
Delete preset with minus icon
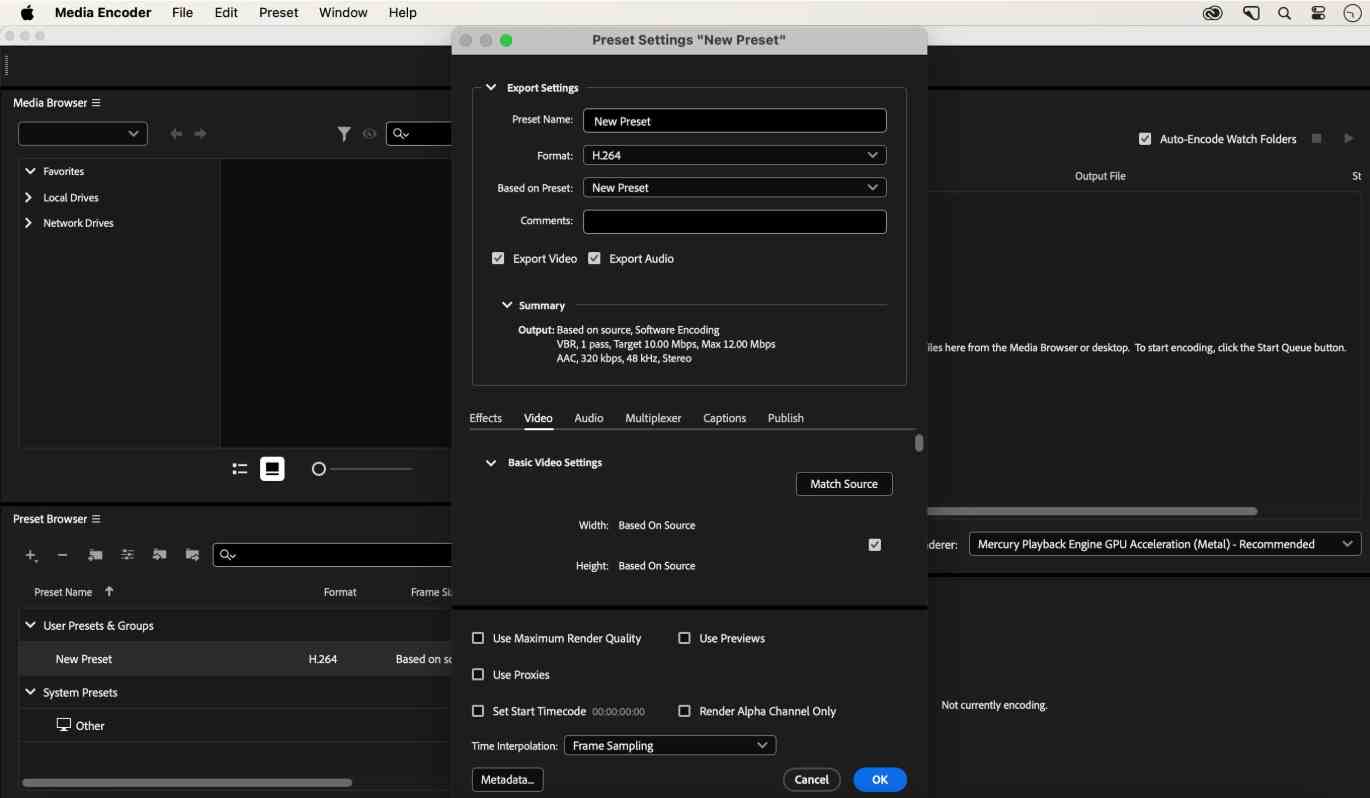(x=62, y=555)
